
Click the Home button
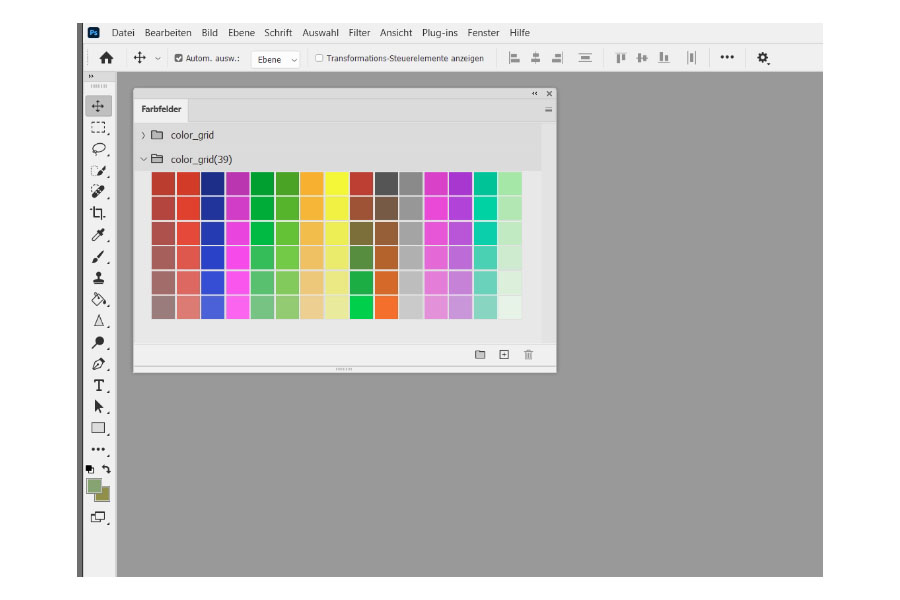(106, 58)
